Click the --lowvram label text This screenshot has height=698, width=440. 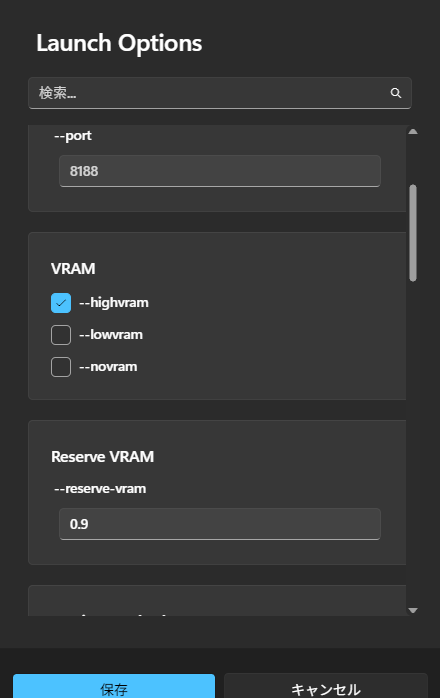click(x=111, y=335)
